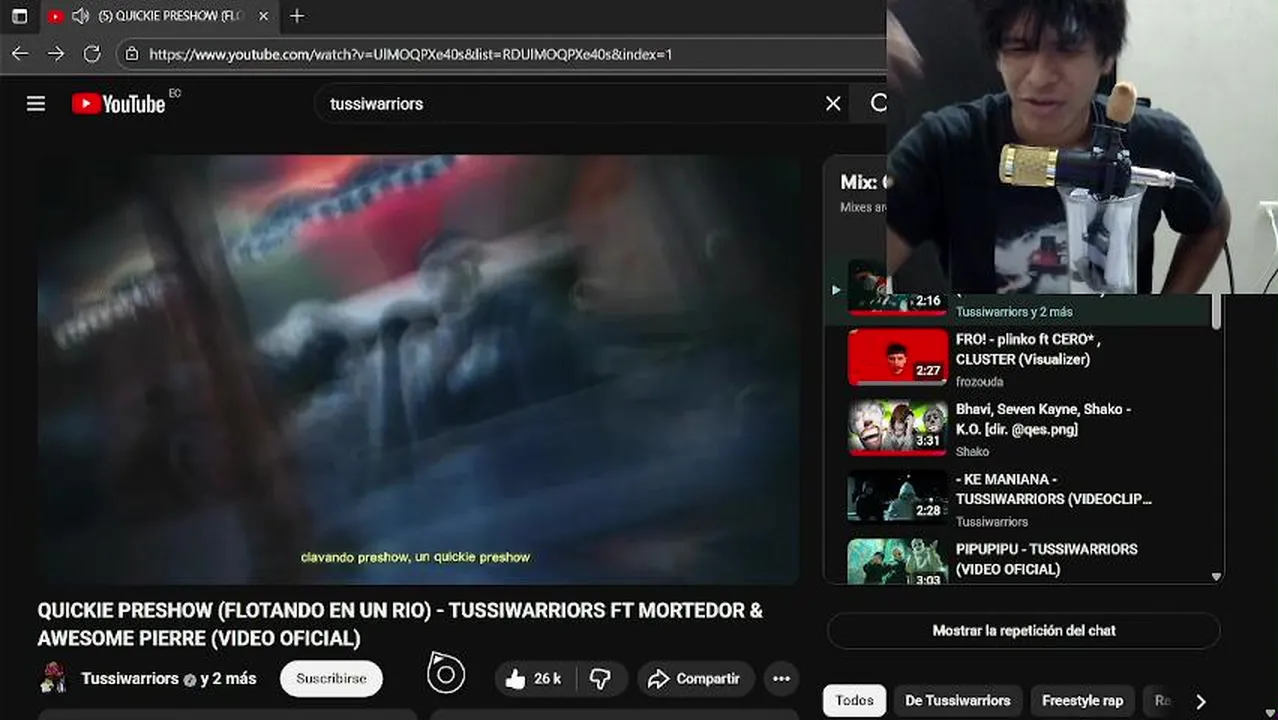Open more actions three-dot menu

[x=782, y=679]
